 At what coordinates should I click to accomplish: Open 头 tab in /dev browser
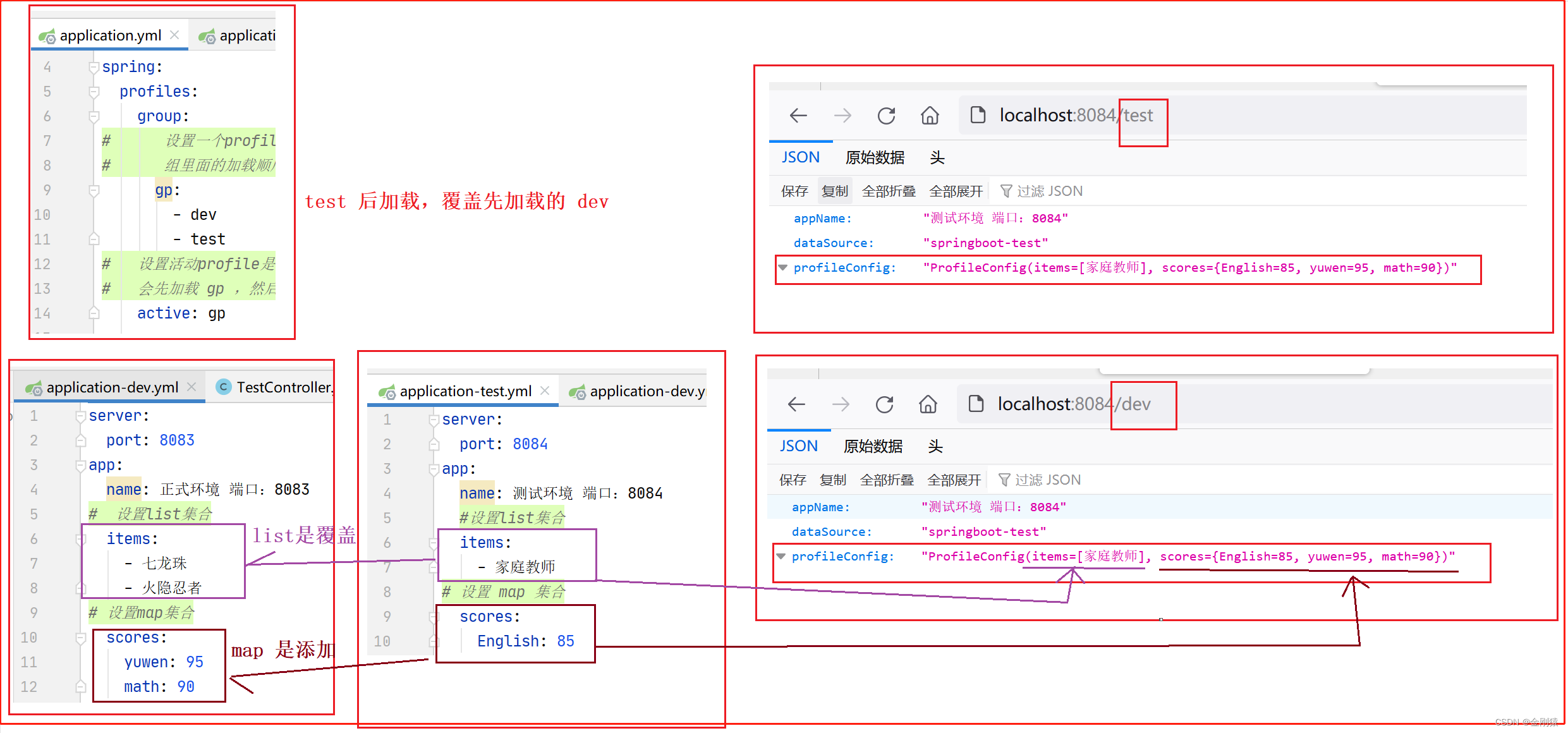coord(935,446)
